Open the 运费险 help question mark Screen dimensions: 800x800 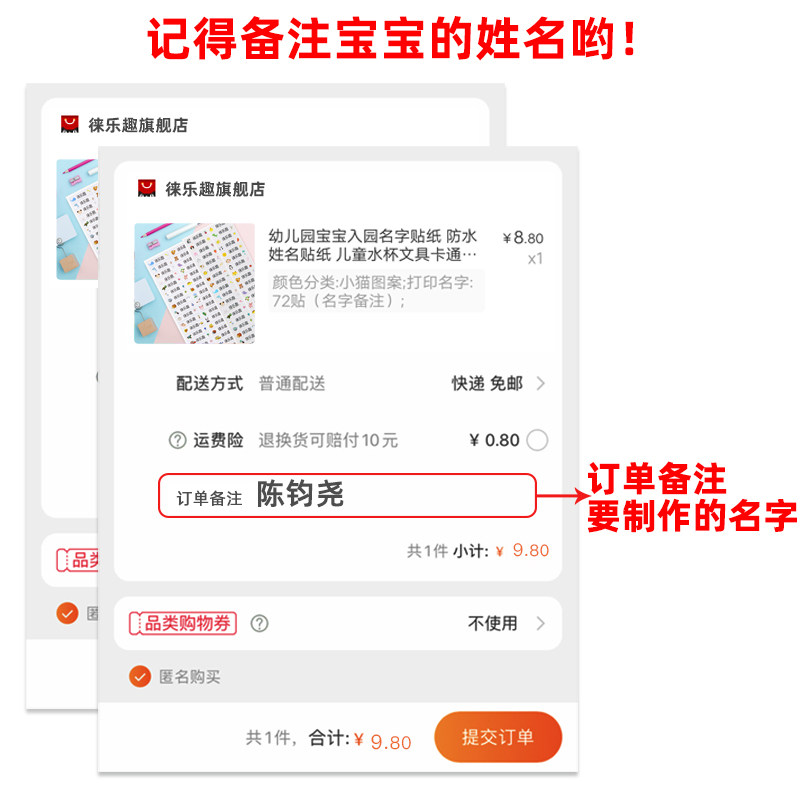point(178,440)
